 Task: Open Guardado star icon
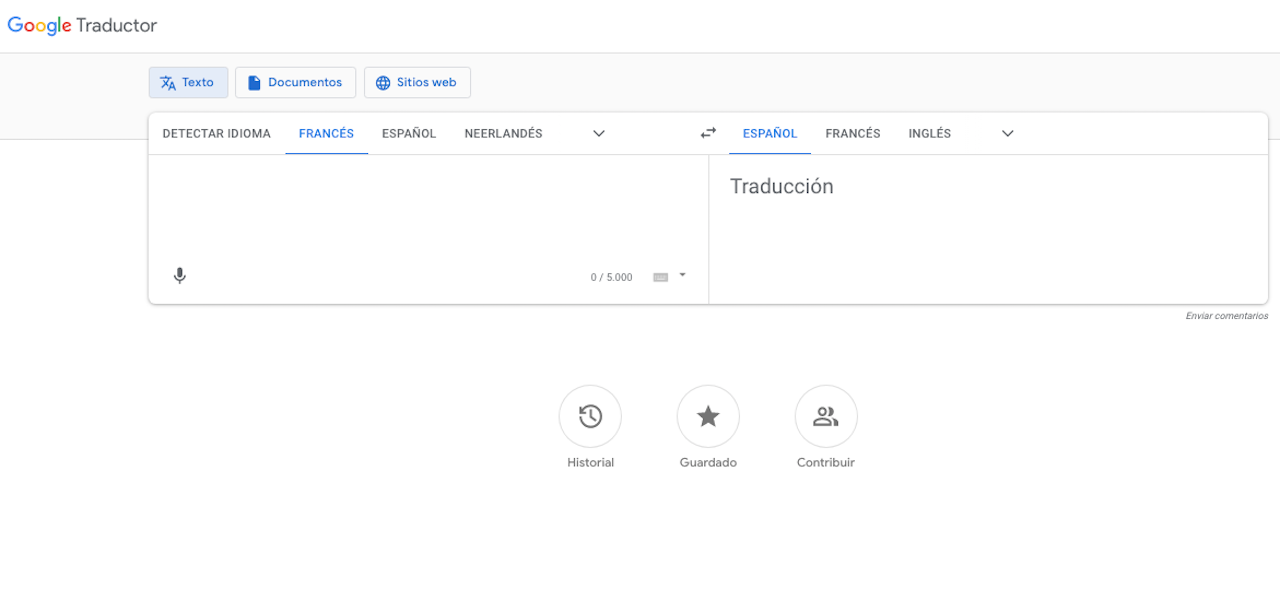[x=708, y=416]
